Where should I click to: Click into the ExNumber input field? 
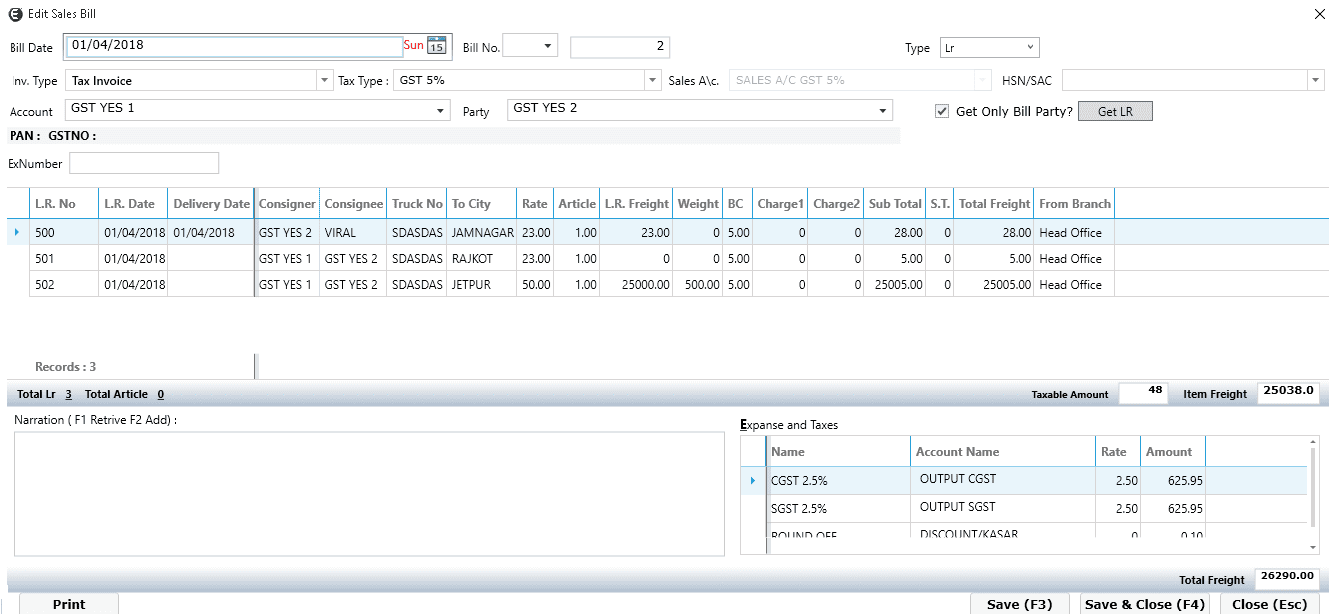click(x=144, y=163)
